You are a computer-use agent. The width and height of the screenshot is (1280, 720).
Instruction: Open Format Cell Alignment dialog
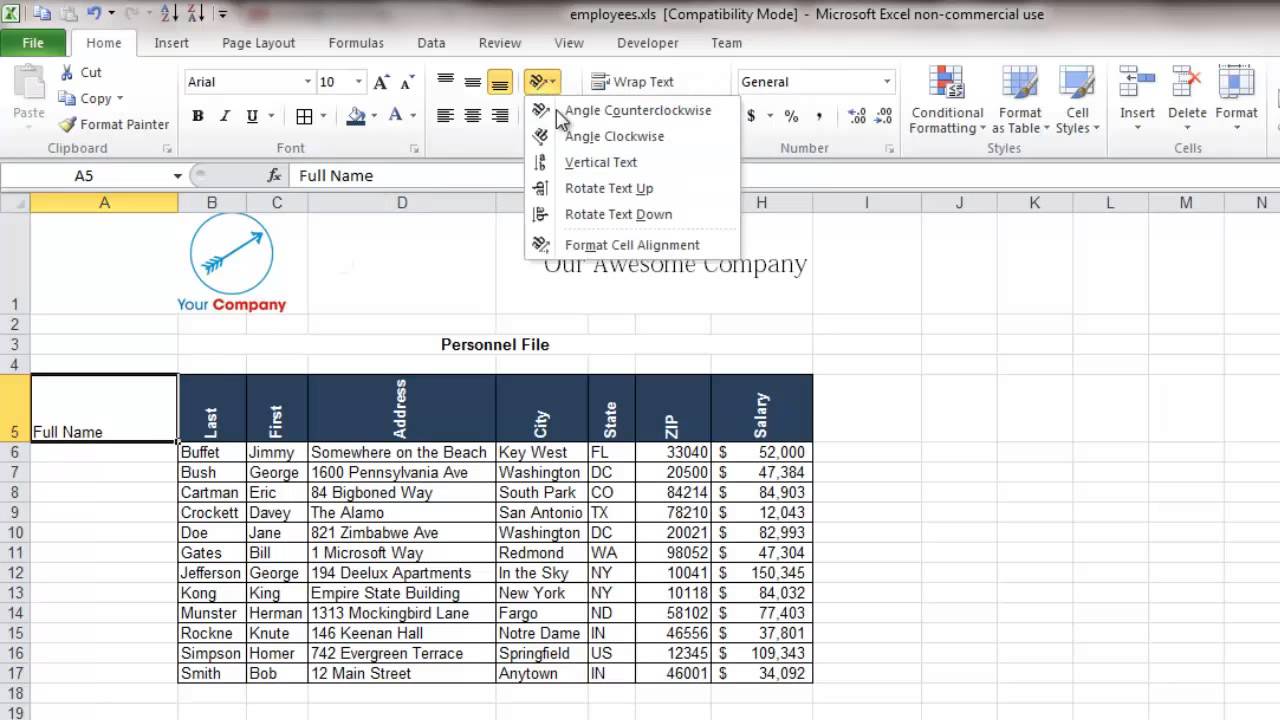(x=632, y=245)
